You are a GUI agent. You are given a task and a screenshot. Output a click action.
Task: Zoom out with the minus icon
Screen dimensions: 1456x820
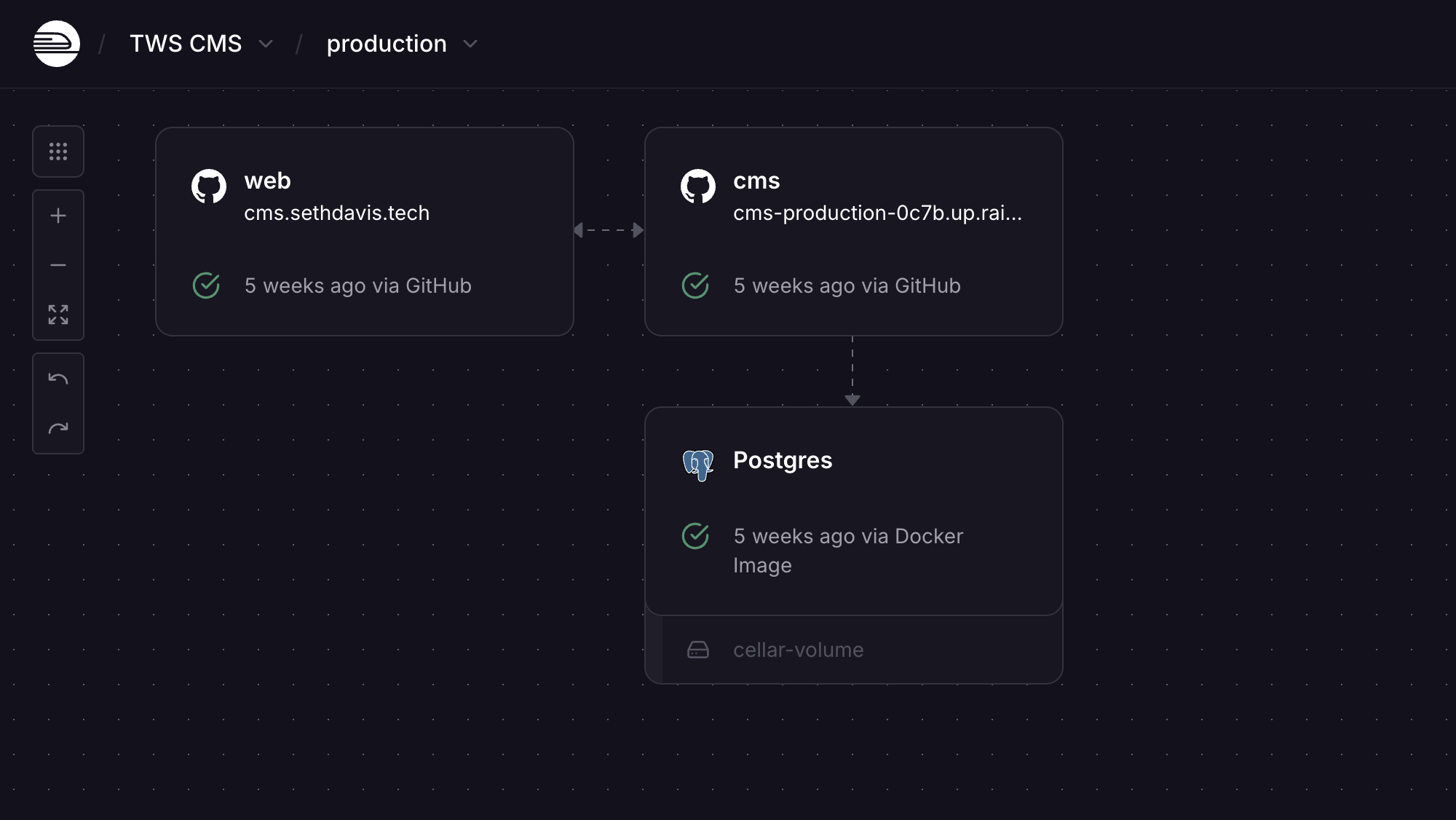click(x=58, y=265)
